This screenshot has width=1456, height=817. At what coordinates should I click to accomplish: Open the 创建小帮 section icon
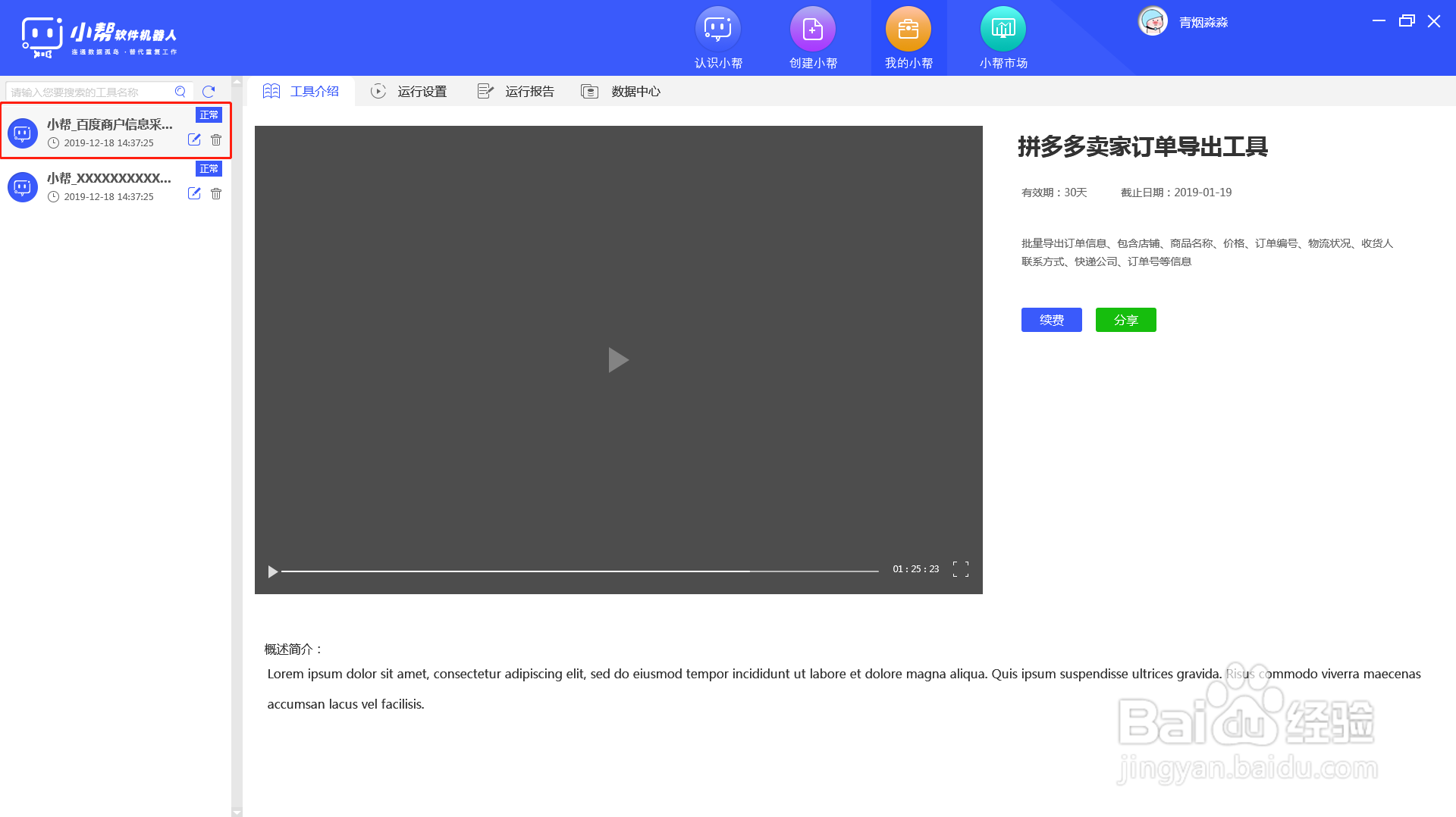click(813, 29)
